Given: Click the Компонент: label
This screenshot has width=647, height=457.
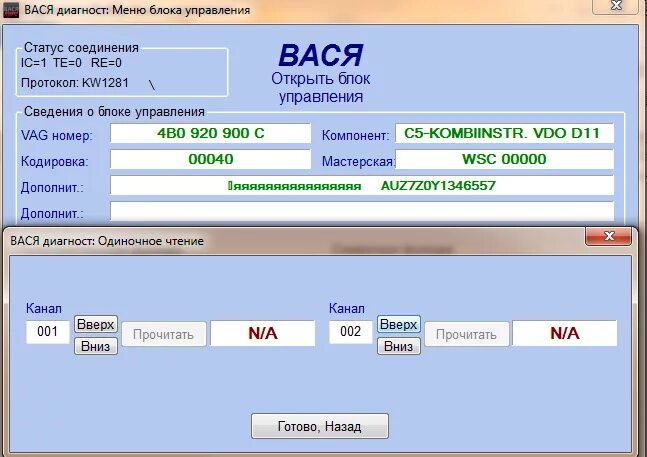Looking at the screenshot, I should tap(355, 135).
